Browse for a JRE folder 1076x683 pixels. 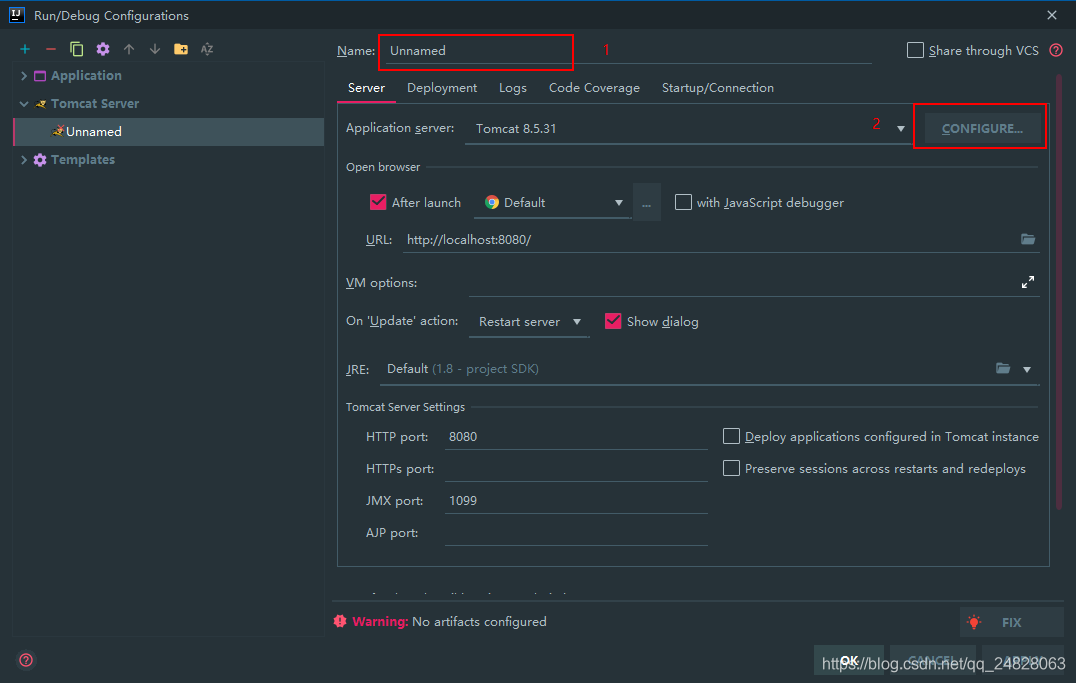[x=1003, y=369]
